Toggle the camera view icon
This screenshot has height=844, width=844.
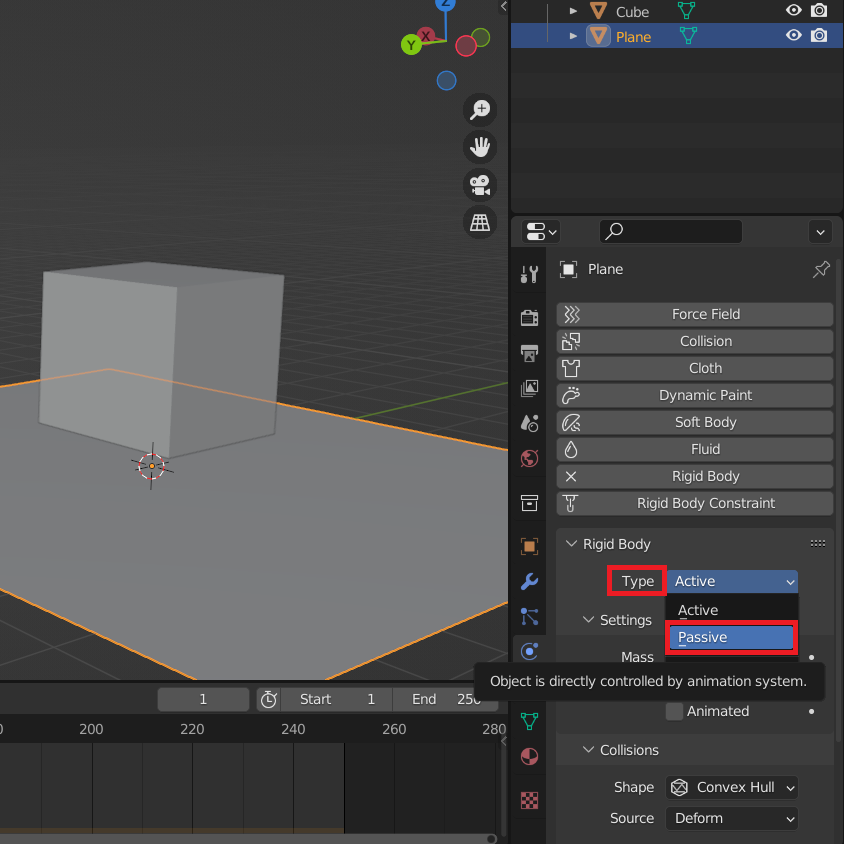(481, 185)
